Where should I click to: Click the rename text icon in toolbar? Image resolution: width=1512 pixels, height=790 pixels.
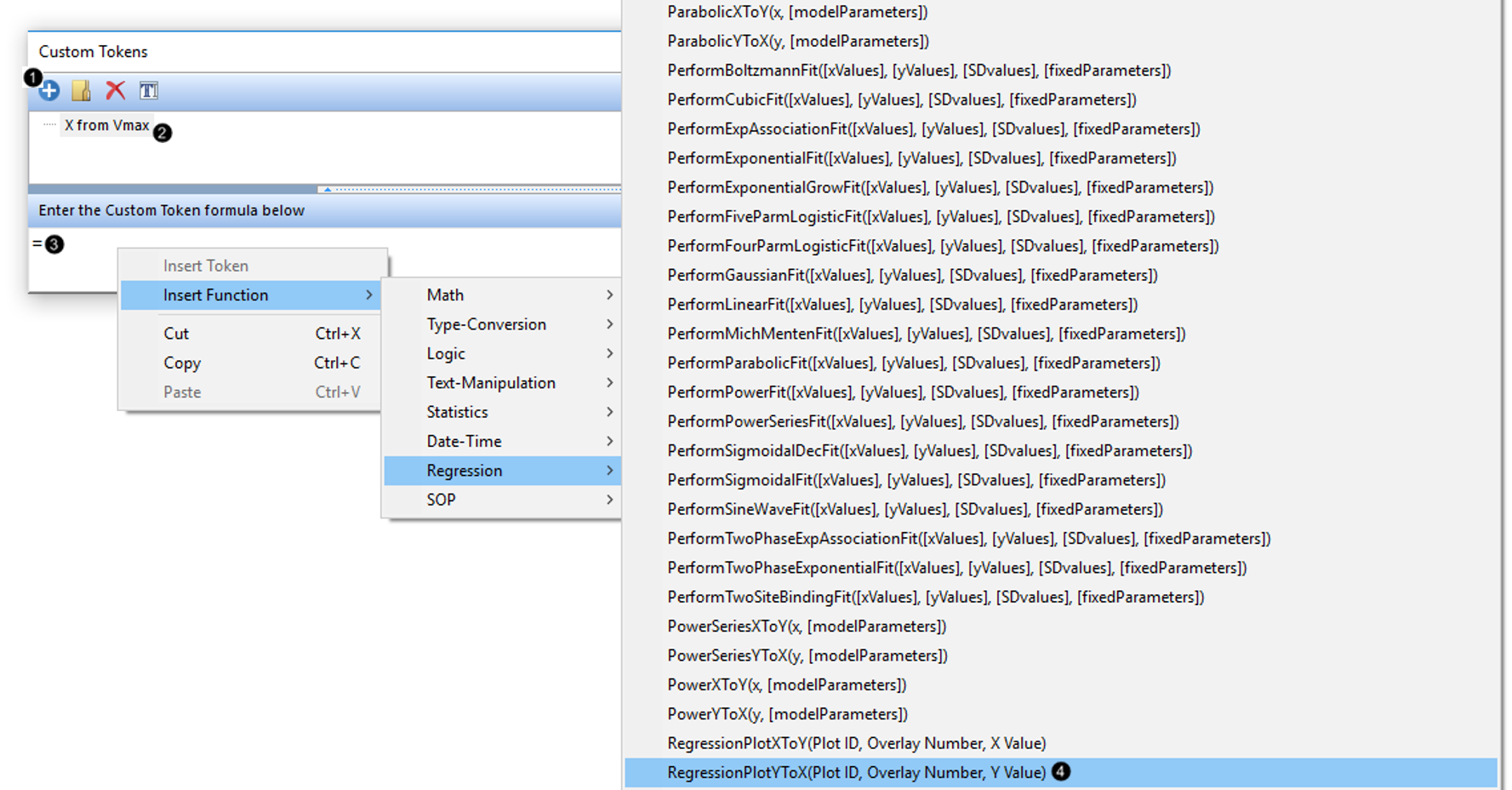pos(149,90)
